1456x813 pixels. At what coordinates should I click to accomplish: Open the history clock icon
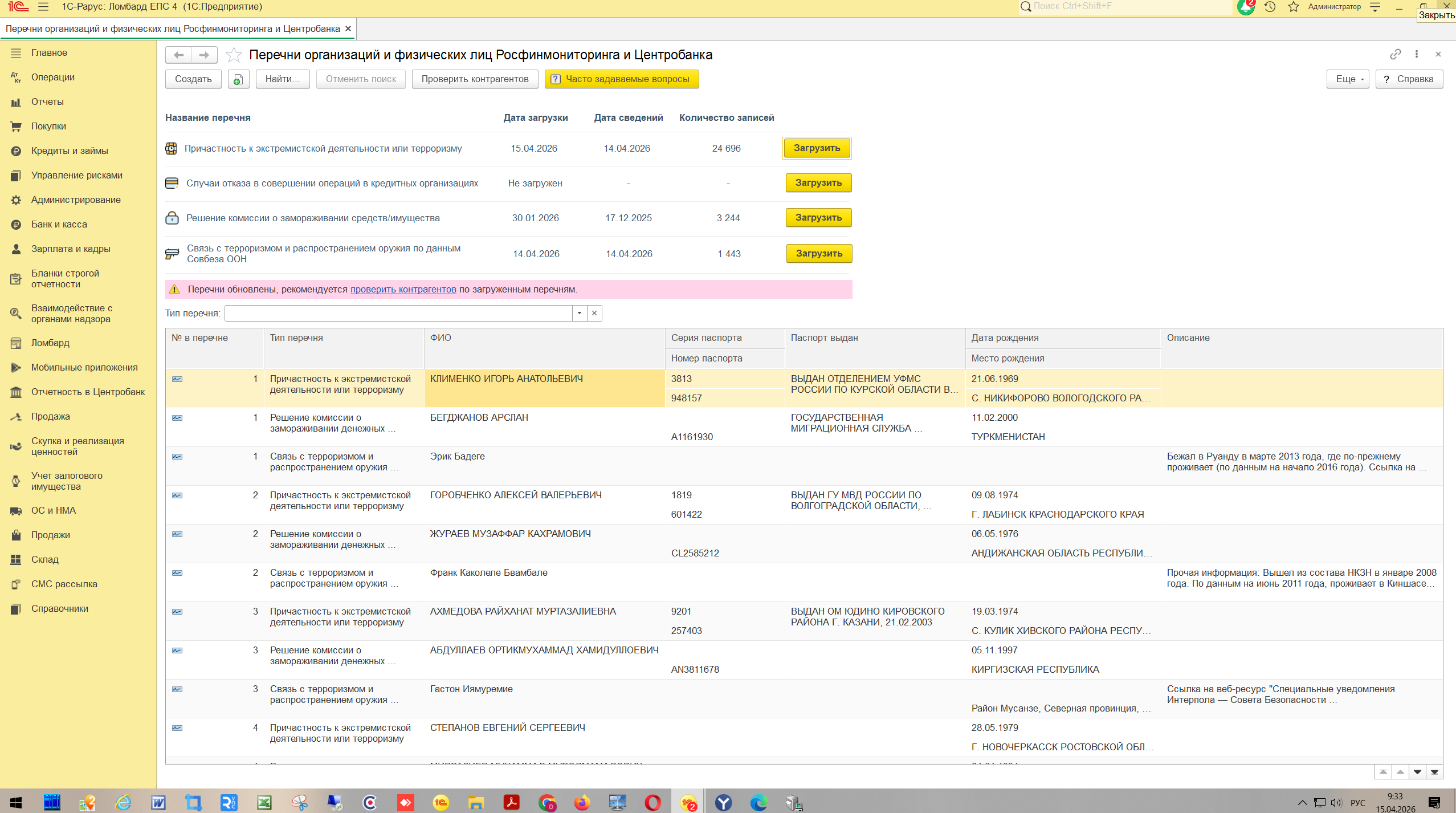click(x=1270, y=7)
